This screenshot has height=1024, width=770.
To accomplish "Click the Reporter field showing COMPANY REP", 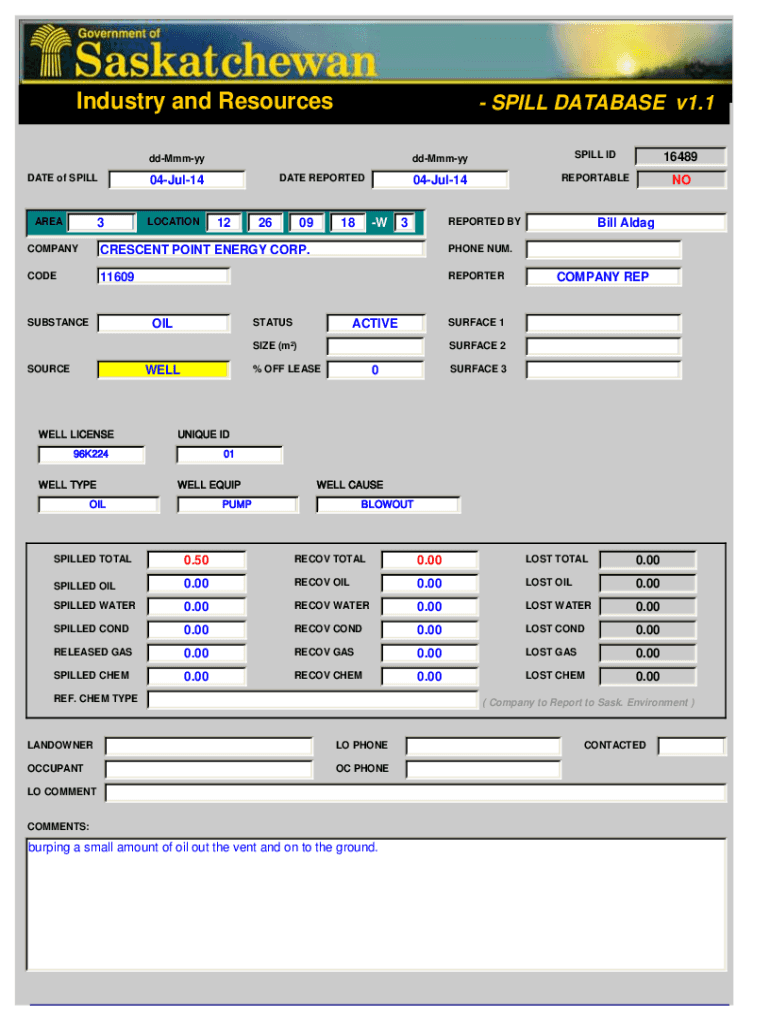I will pos(603,277).
